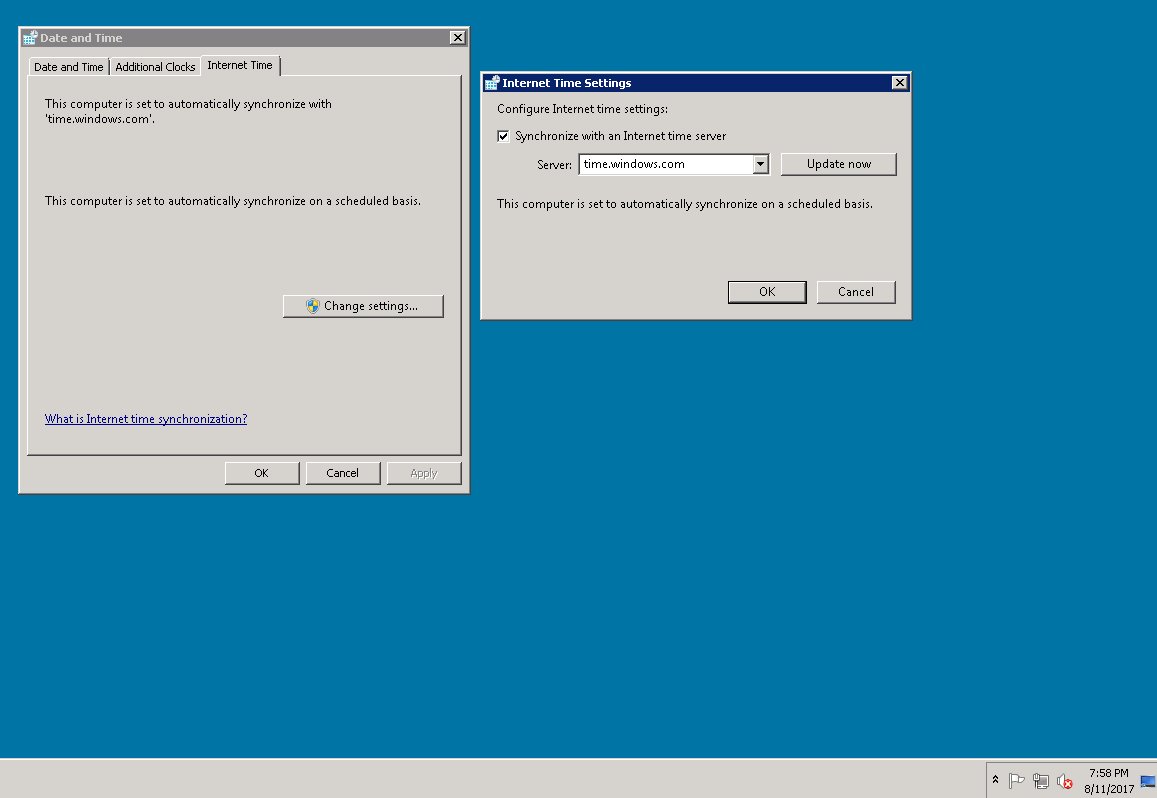1157x798 pixels.
Task: Open Action Center flag icon in tray
Action: (x=1016, y=780)
